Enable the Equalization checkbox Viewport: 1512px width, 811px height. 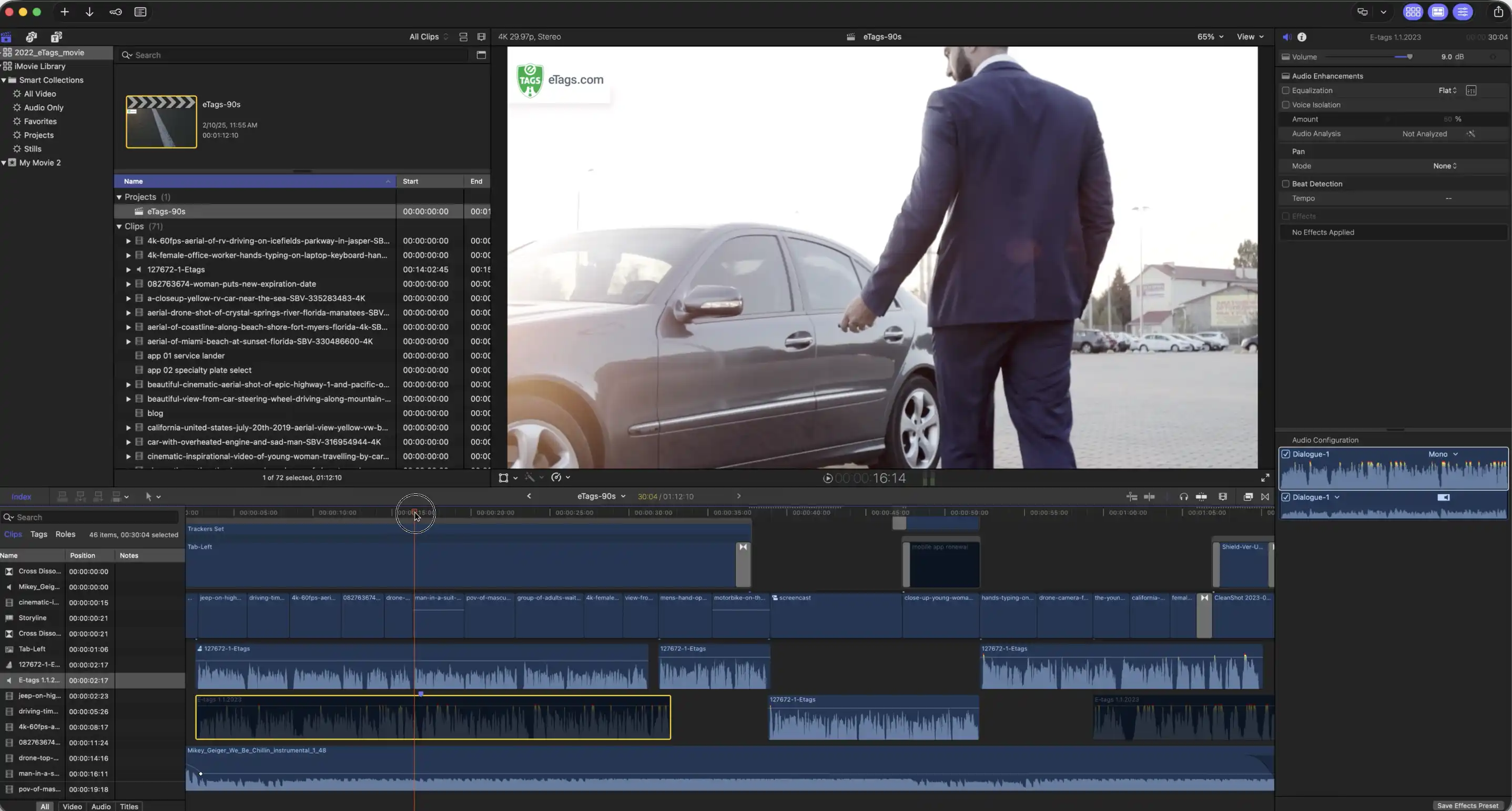pyautogui.click(x=1285, y=90)
